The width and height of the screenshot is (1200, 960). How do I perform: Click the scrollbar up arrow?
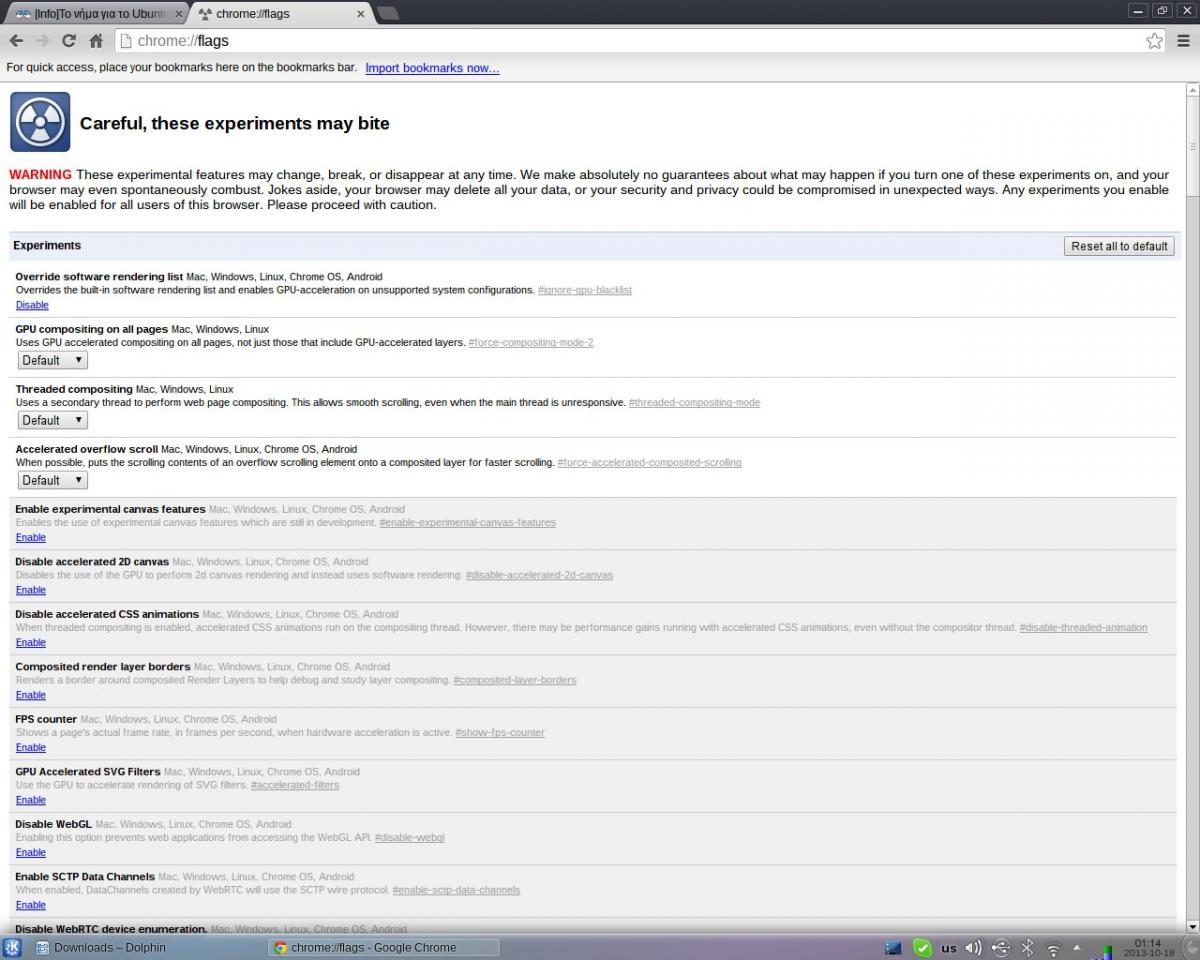[1192, 91]
